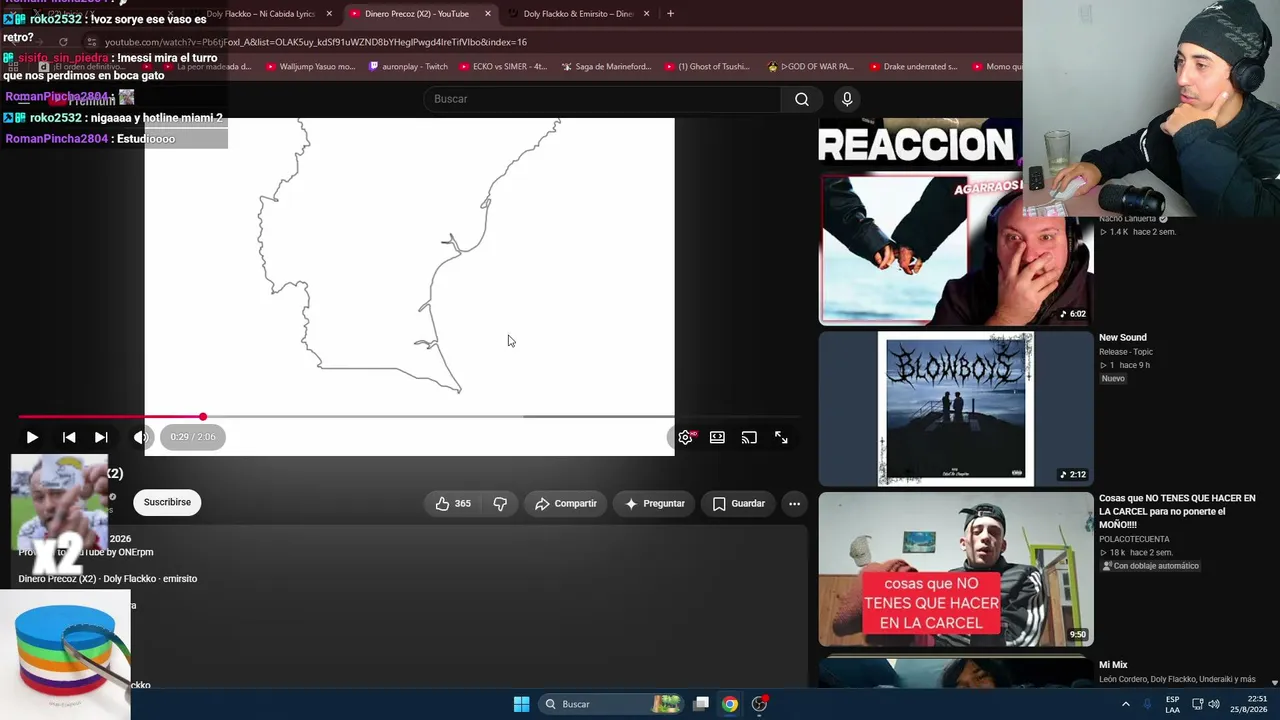Open the more actions three-dot menu
Screen dimensions: 1280x720
pyautogui.click(x=794, y=504)
